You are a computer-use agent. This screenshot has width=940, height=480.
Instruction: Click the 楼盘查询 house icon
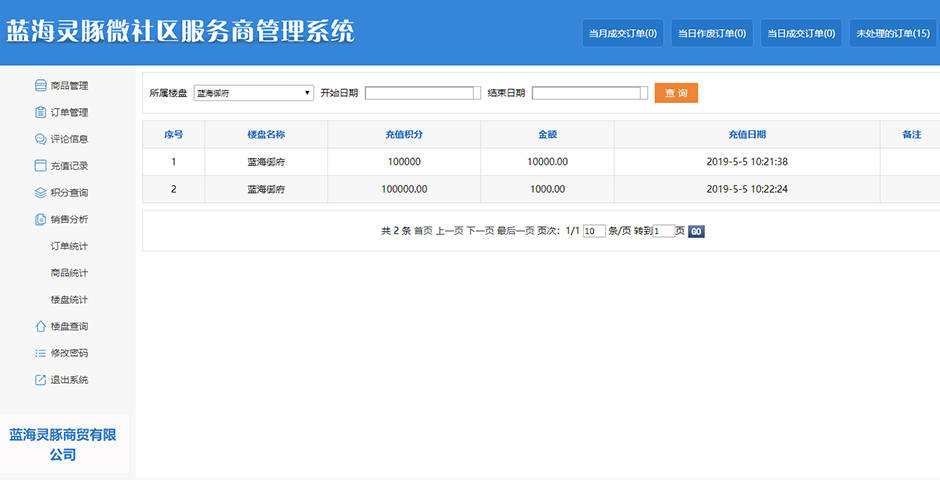(40, 326)
